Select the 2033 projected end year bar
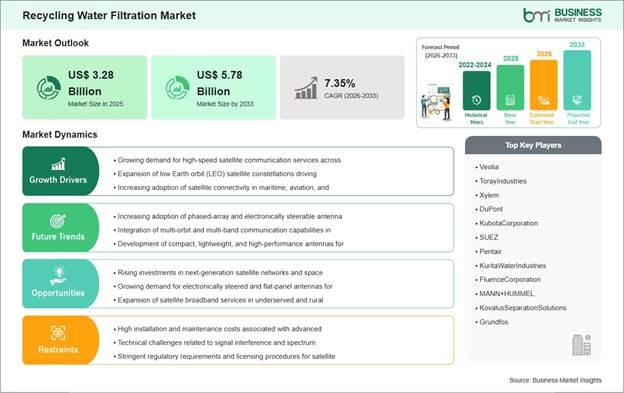 click(x=577, y=80)
